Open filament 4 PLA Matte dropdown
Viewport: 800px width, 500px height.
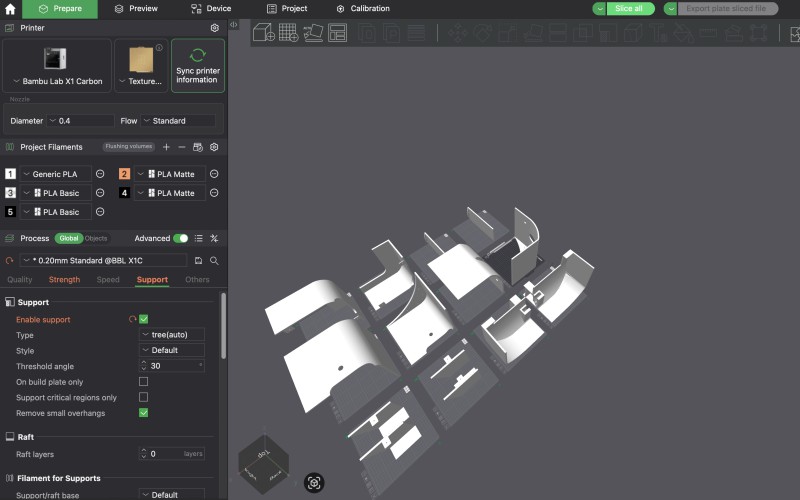coord(170,193)
